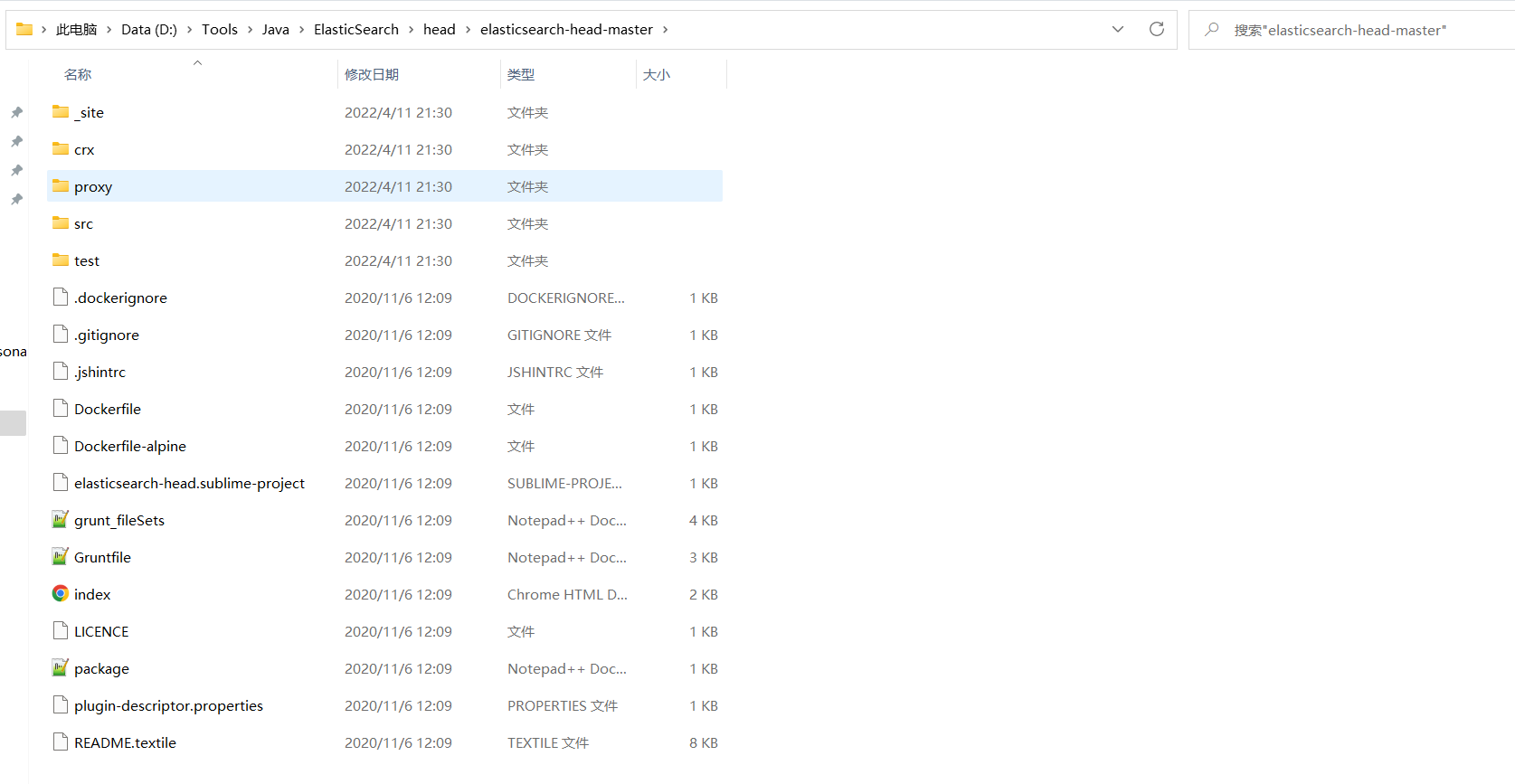Click the Dockerfile-alpine file icon
The height and width of the screenshot is (784, 1515).
pyautogui.click(x=61, y=446)
